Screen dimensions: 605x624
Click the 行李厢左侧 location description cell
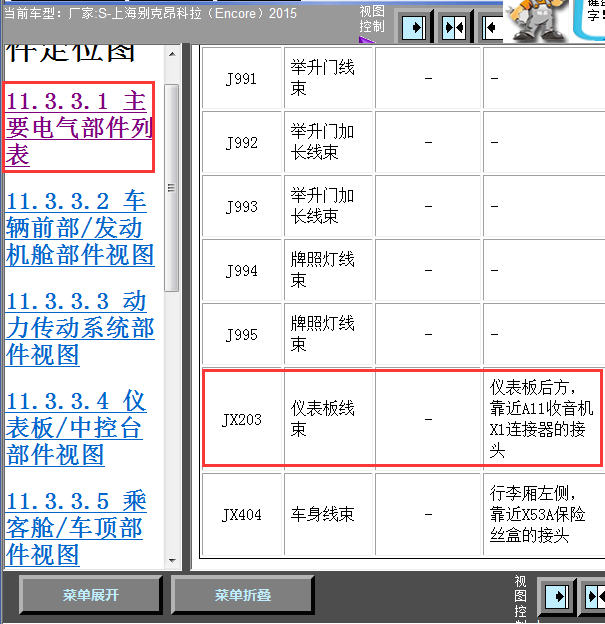pyautogui.click(x=544, y=514)
